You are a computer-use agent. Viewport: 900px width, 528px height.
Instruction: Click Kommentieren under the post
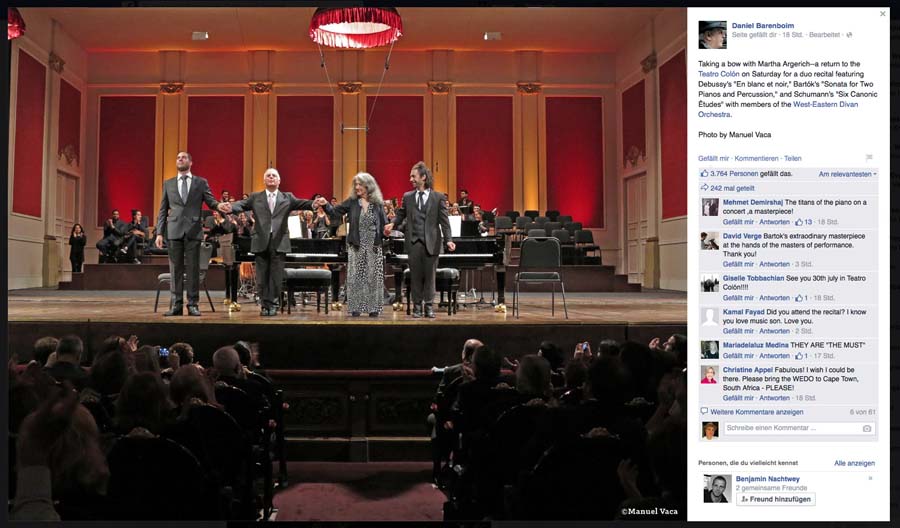757,158
